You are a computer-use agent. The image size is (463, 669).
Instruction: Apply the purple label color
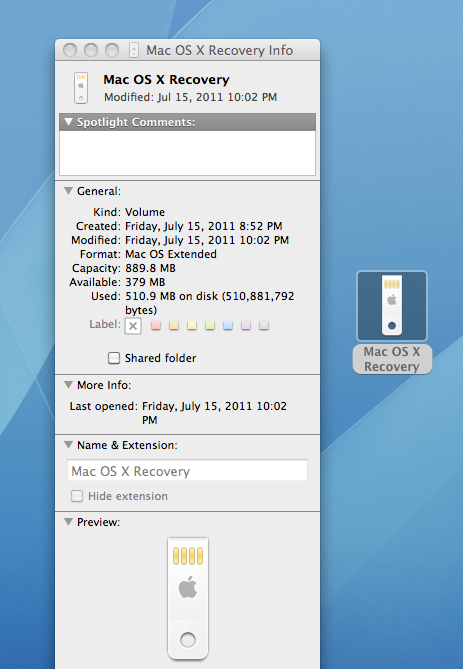click(x=246, y=326)
